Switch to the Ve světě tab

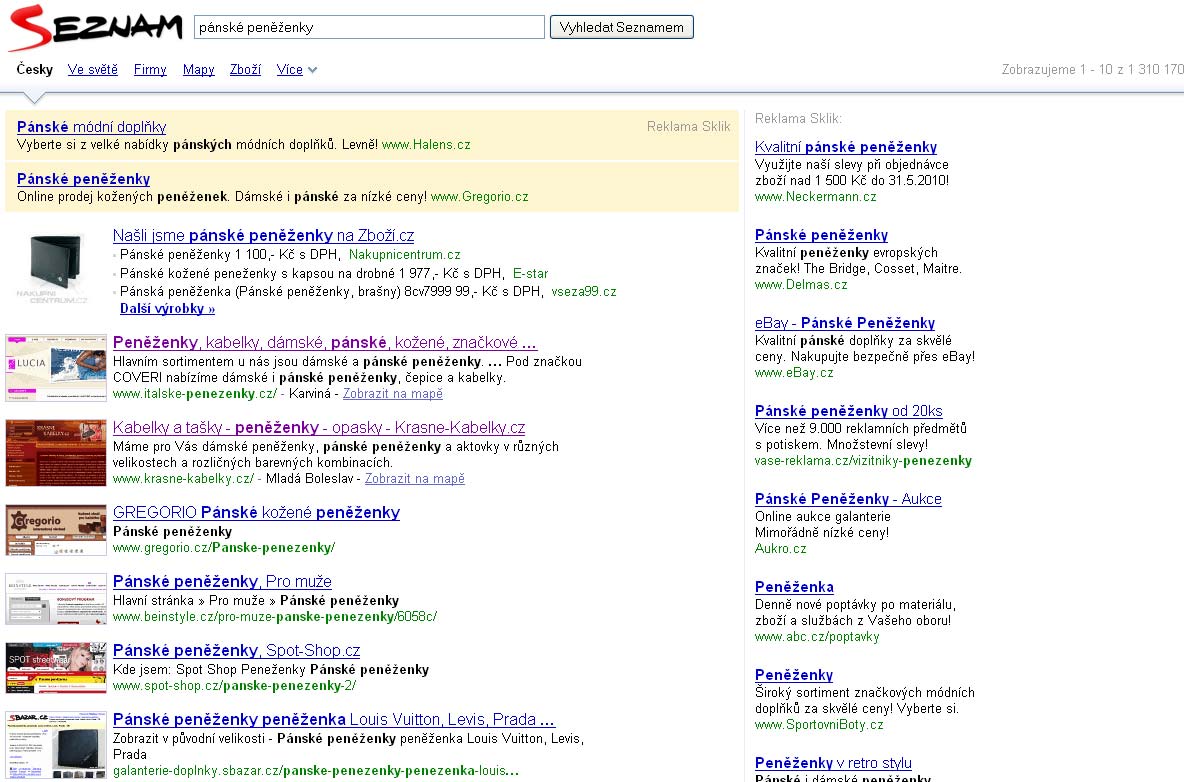pyautogui.click(x=93, y=69)
